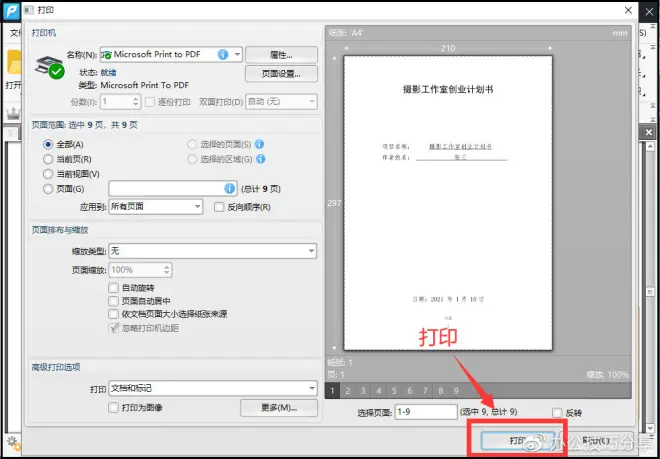Click info icon inside the 页面(G) field
Viewport: 660px width, 459px height.
(x=229, y=189)
